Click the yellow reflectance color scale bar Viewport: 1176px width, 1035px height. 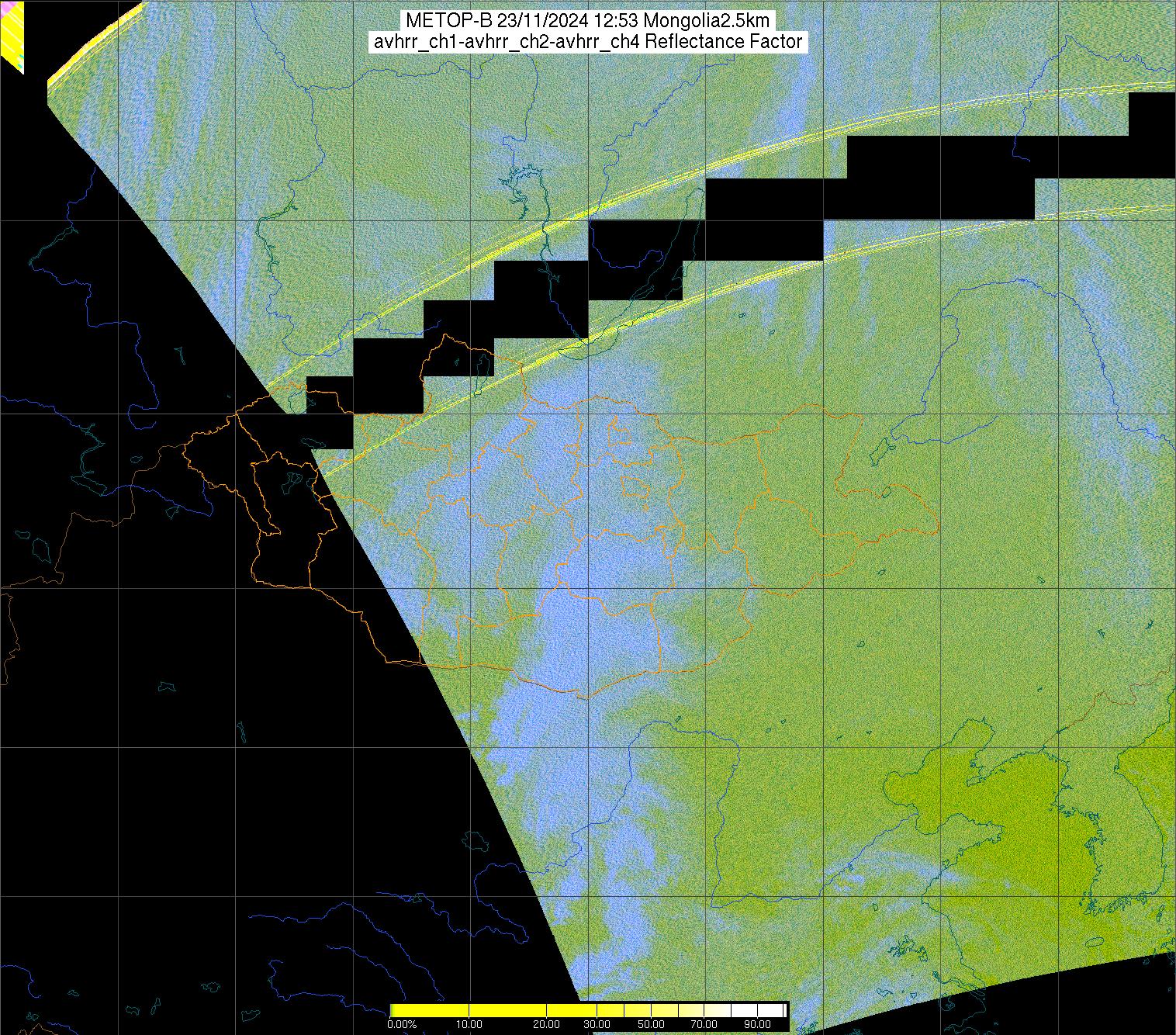588,1010
